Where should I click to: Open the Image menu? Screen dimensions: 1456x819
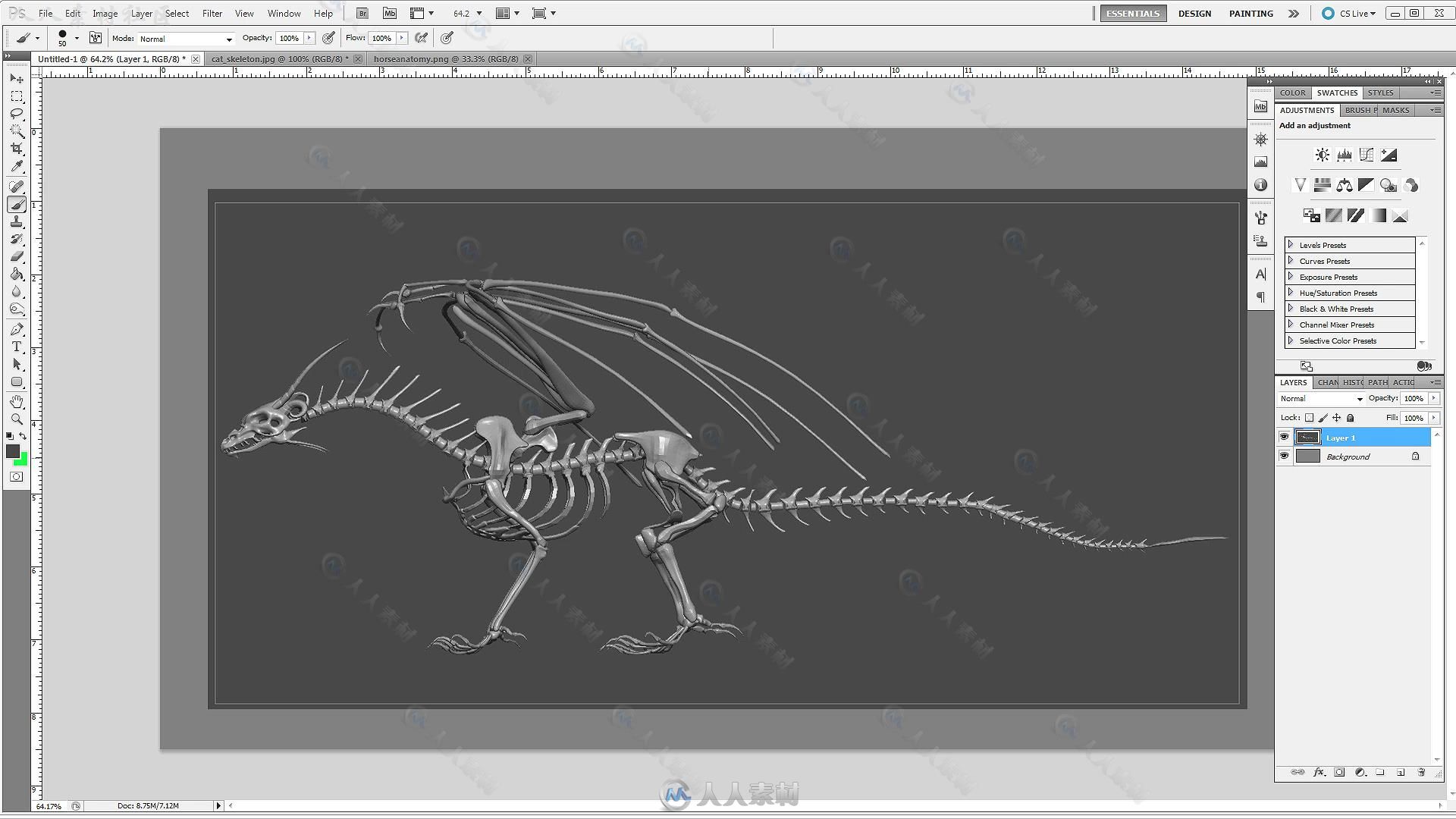(x=105, y=13)
